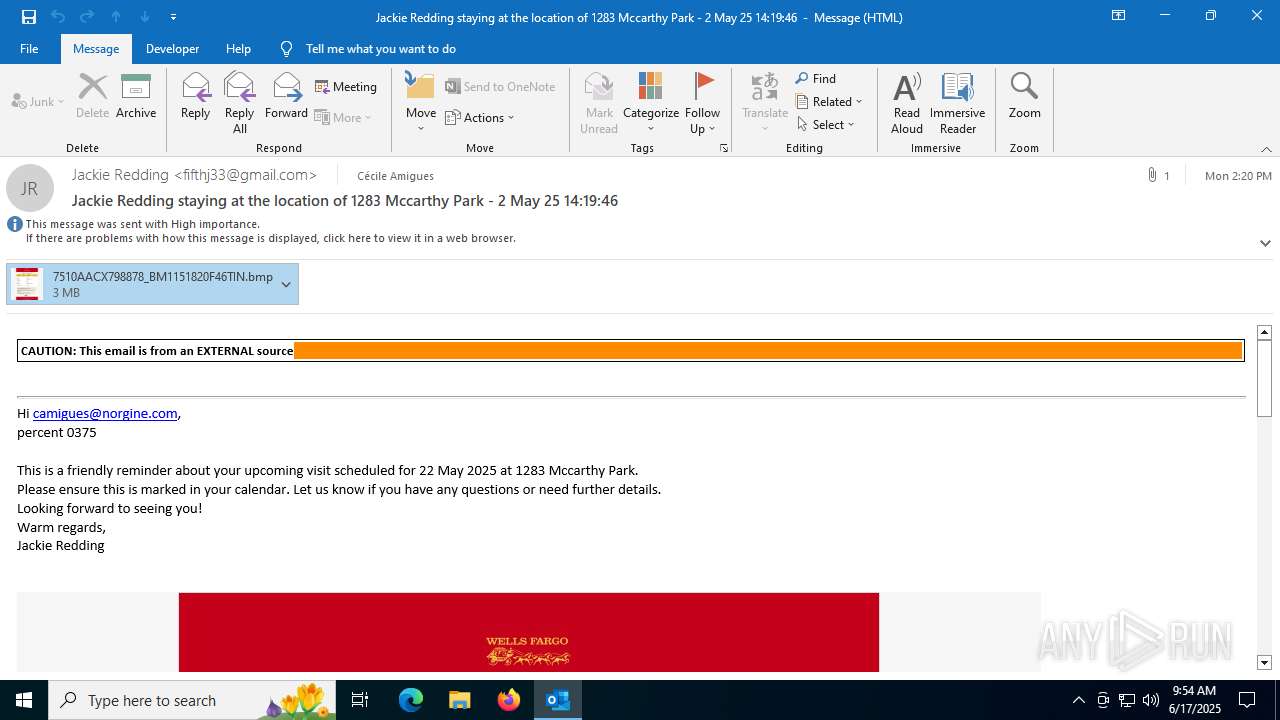Click the taskbar clock showing 9:54 AM

pyautogui.click(x=1195, y=700)
